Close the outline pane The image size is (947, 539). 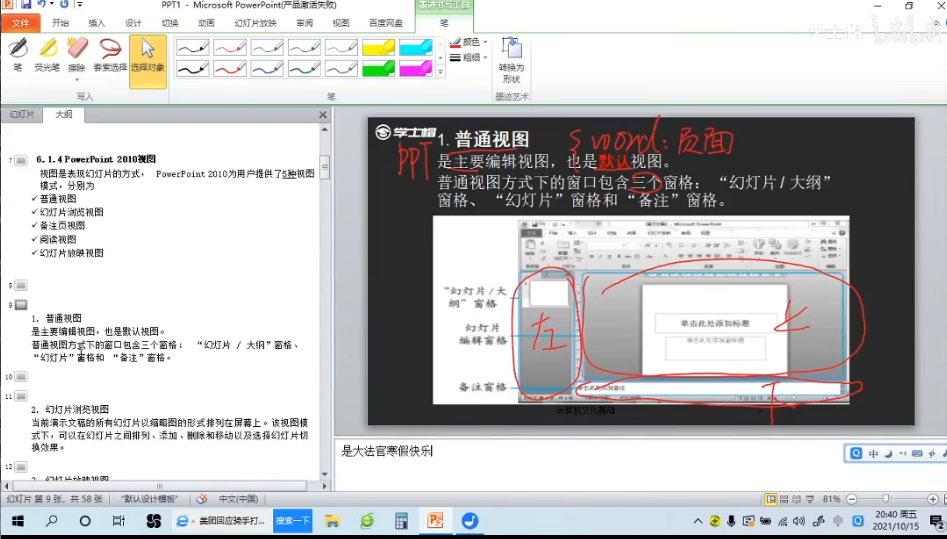(x=323, y=115)
